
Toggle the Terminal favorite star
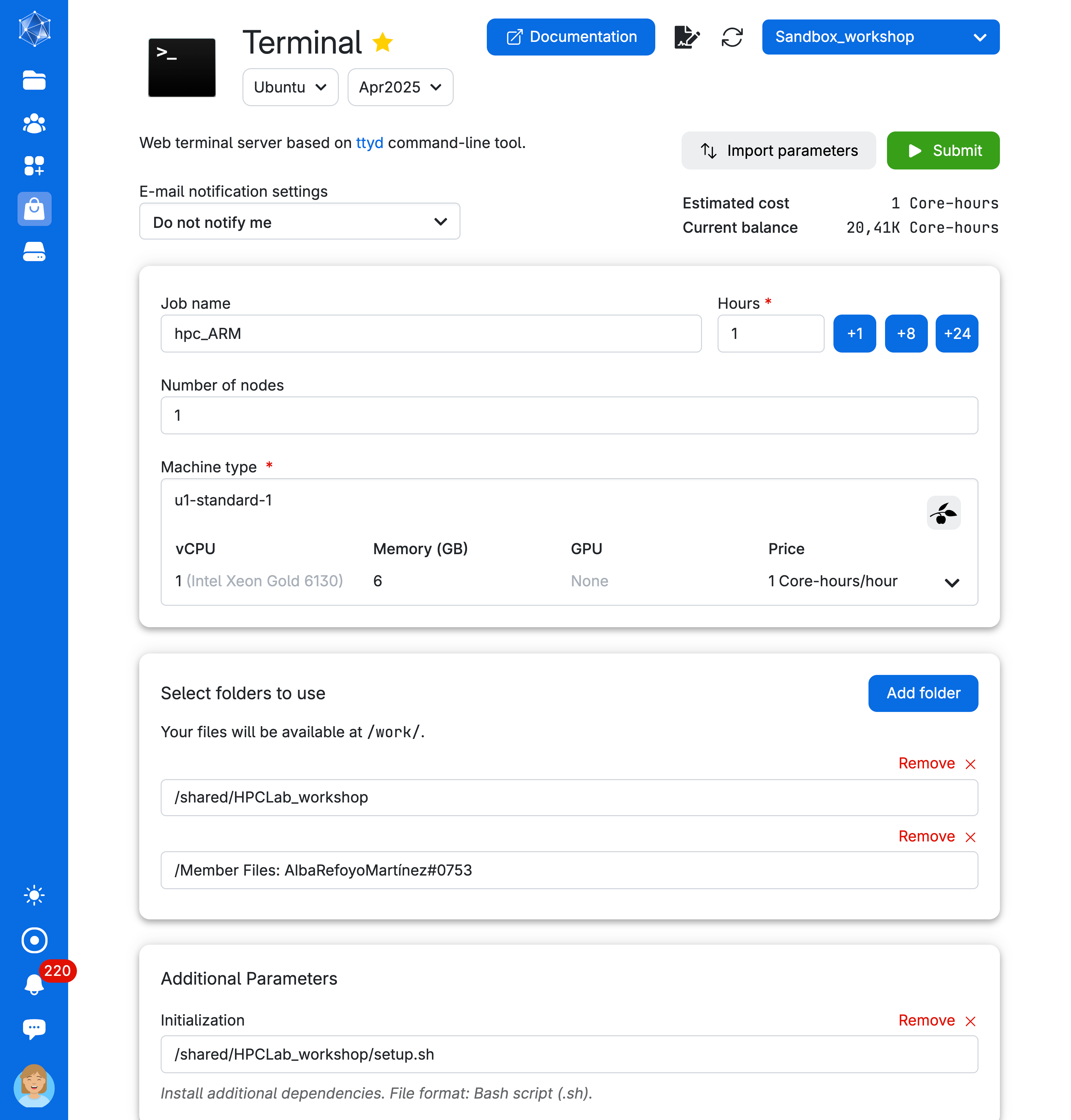383,42
